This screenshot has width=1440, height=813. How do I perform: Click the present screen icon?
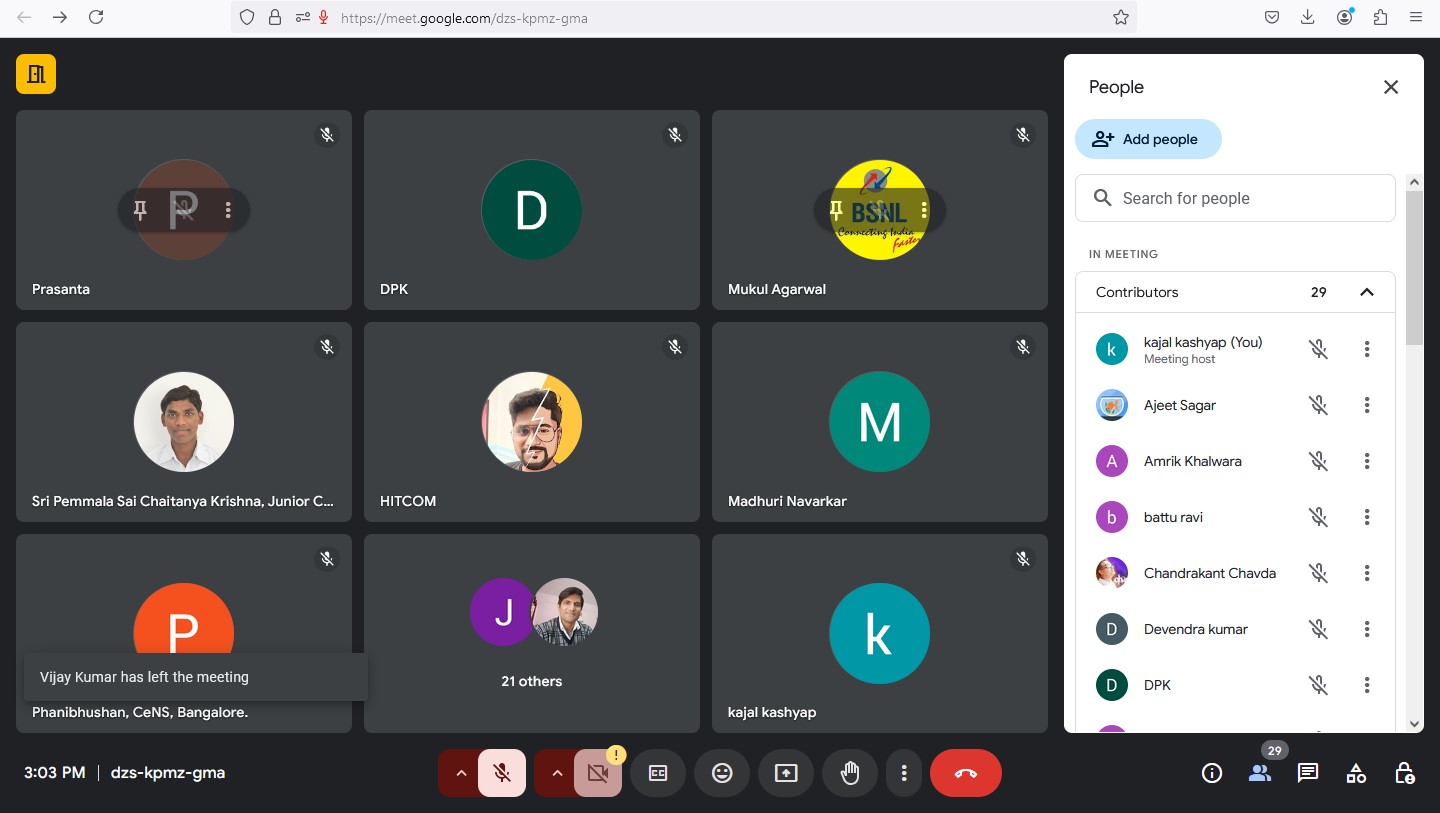pos(786,773)
